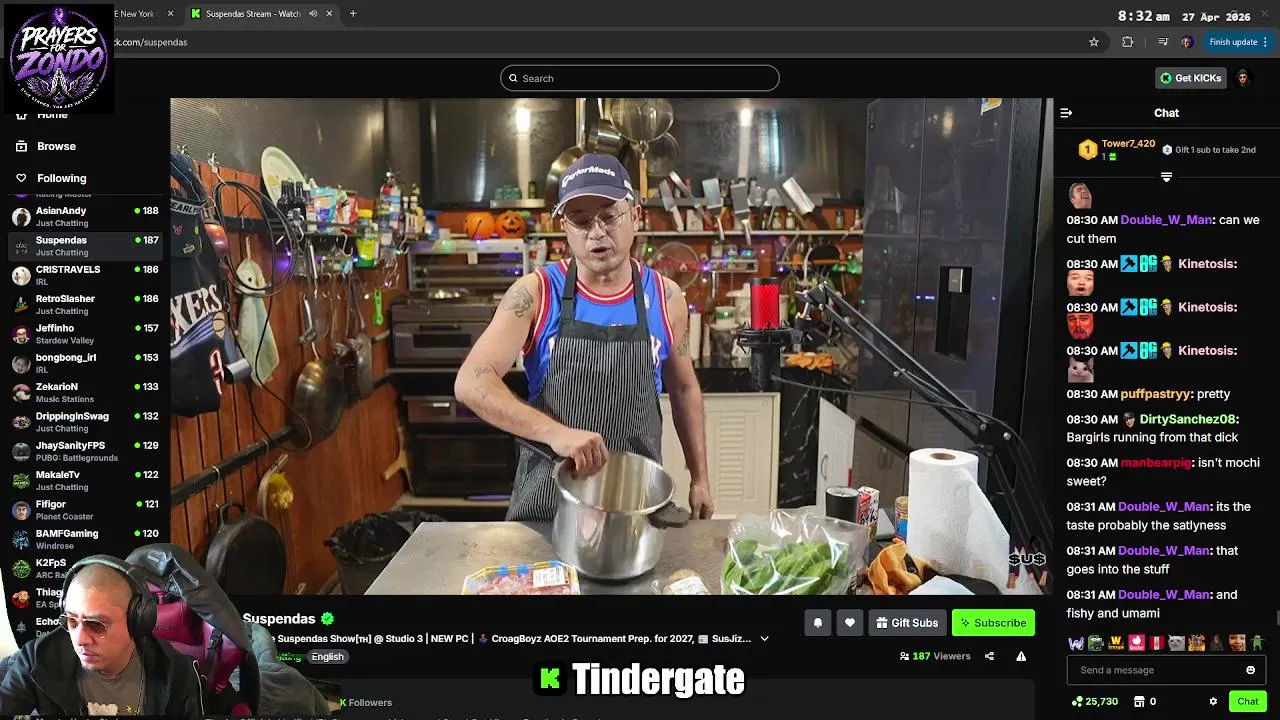
Task: Click the Subscribe button
Action: pyautogui.click(x=993, y=623)
